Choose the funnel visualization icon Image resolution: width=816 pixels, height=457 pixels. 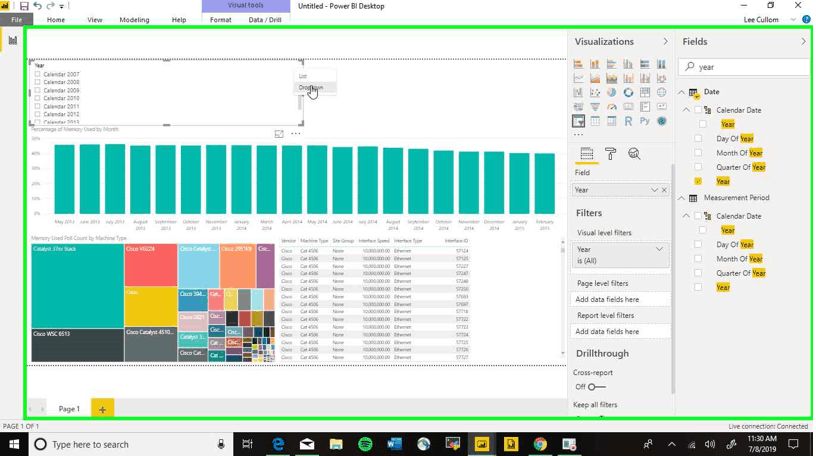[x=595, y=107]
